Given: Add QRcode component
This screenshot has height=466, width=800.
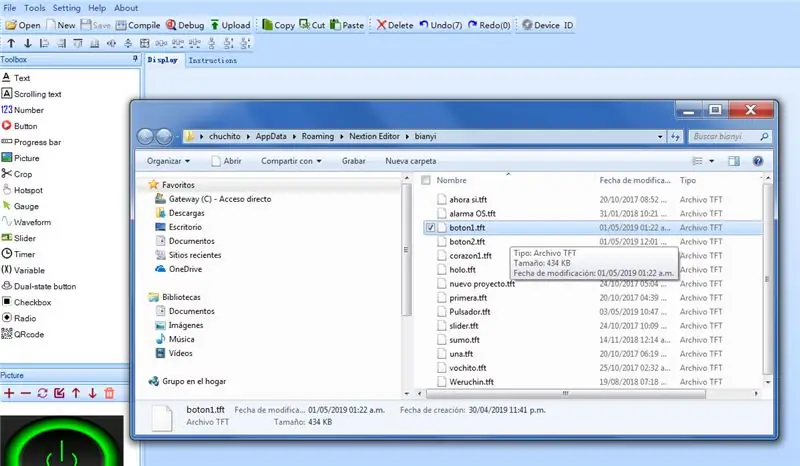Looking at the screenshot, I should point(22,334).
